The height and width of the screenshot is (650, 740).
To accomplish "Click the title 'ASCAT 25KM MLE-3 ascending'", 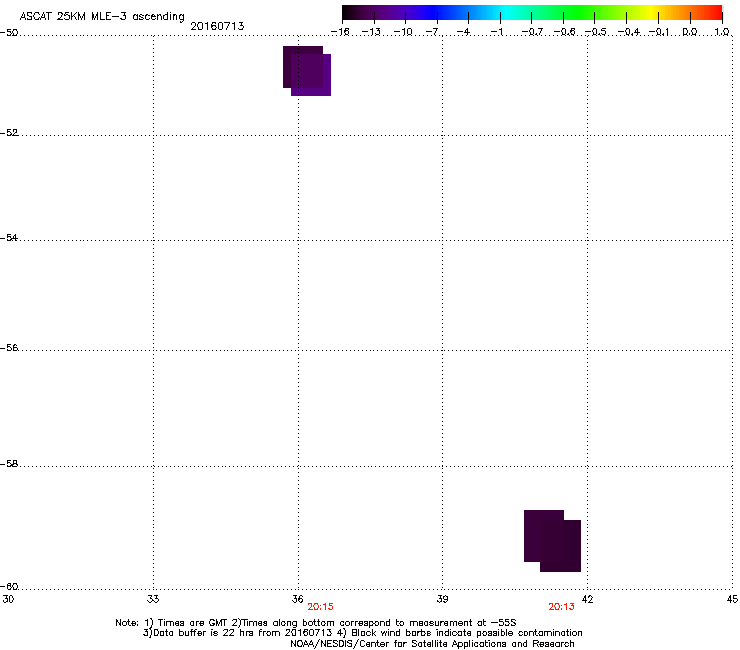I will tap(102, 17).
